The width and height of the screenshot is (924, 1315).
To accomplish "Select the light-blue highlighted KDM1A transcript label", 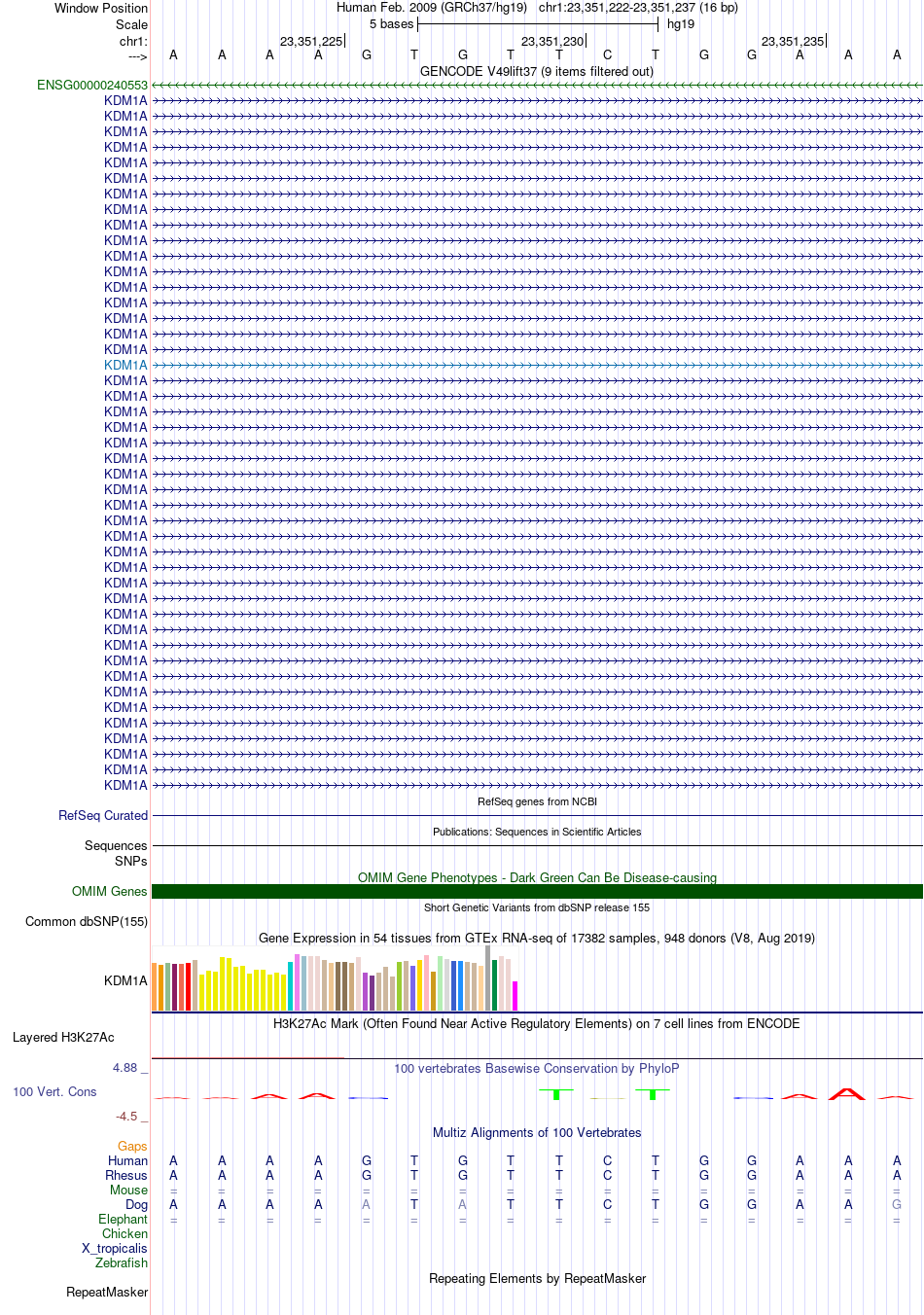I will click(x=125, y=366).
